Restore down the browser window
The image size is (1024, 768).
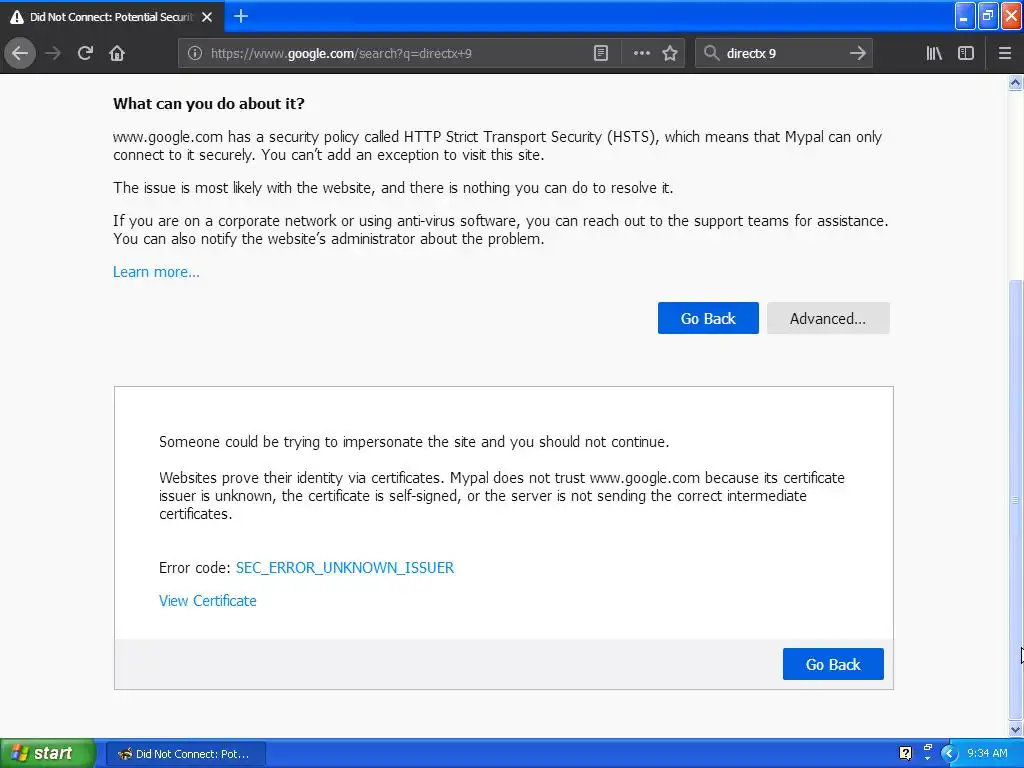[x=988, y=16]
